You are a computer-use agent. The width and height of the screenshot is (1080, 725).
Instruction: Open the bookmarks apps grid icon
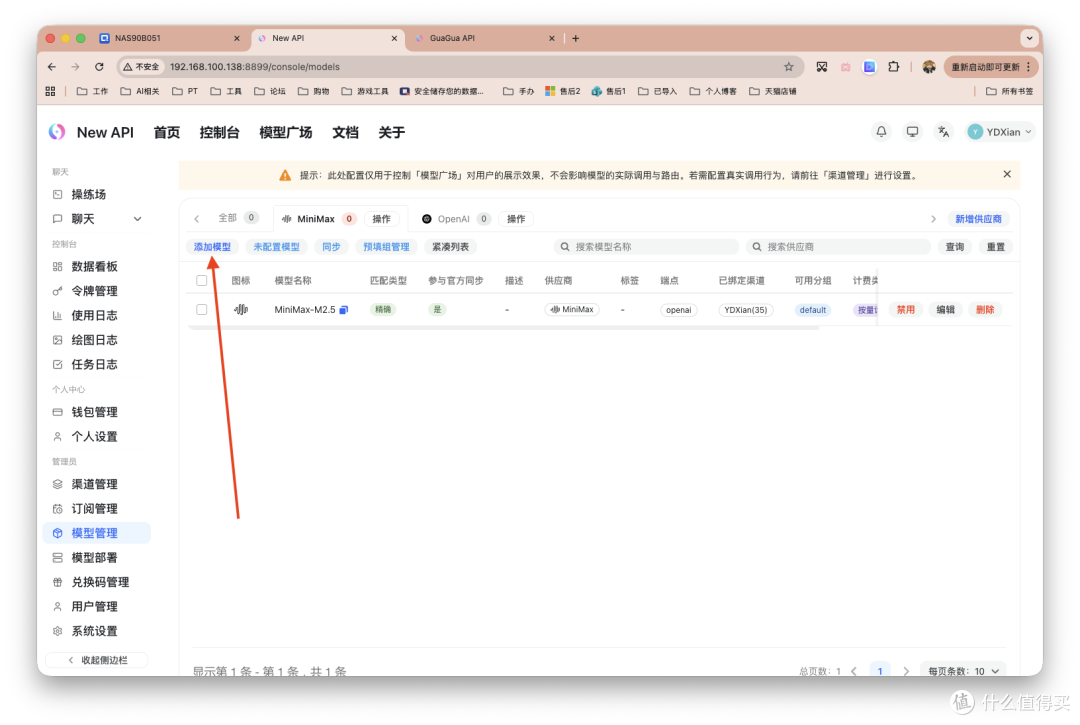click(50, 91)
